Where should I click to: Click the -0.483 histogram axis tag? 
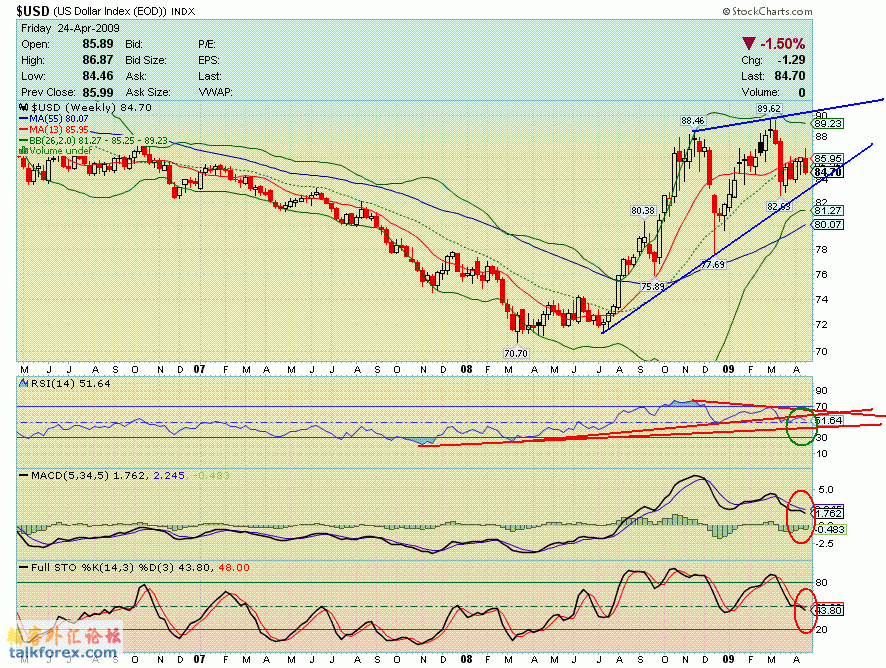(x=829, y=530)
